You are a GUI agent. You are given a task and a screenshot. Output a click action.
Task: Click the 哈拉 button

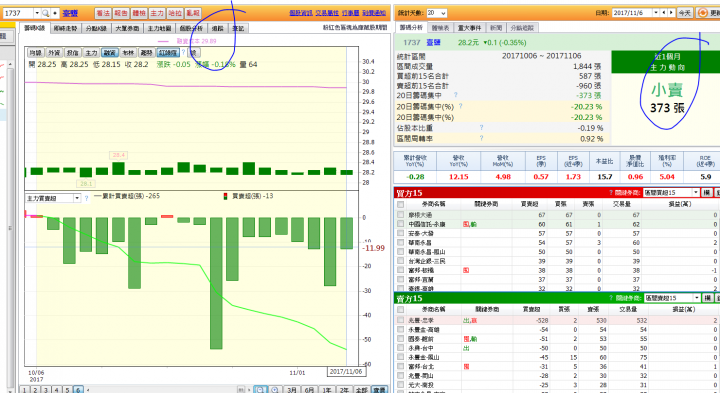point(175,13)
